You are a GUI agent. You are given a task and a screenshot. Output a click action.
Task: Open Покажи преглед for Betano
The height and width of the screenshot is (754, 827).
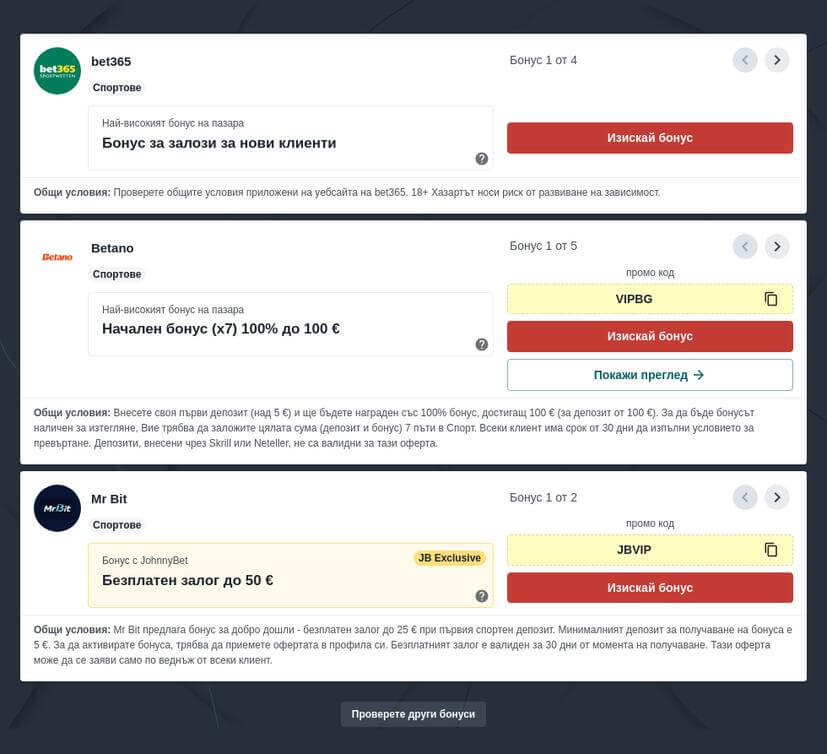point(650,375)
